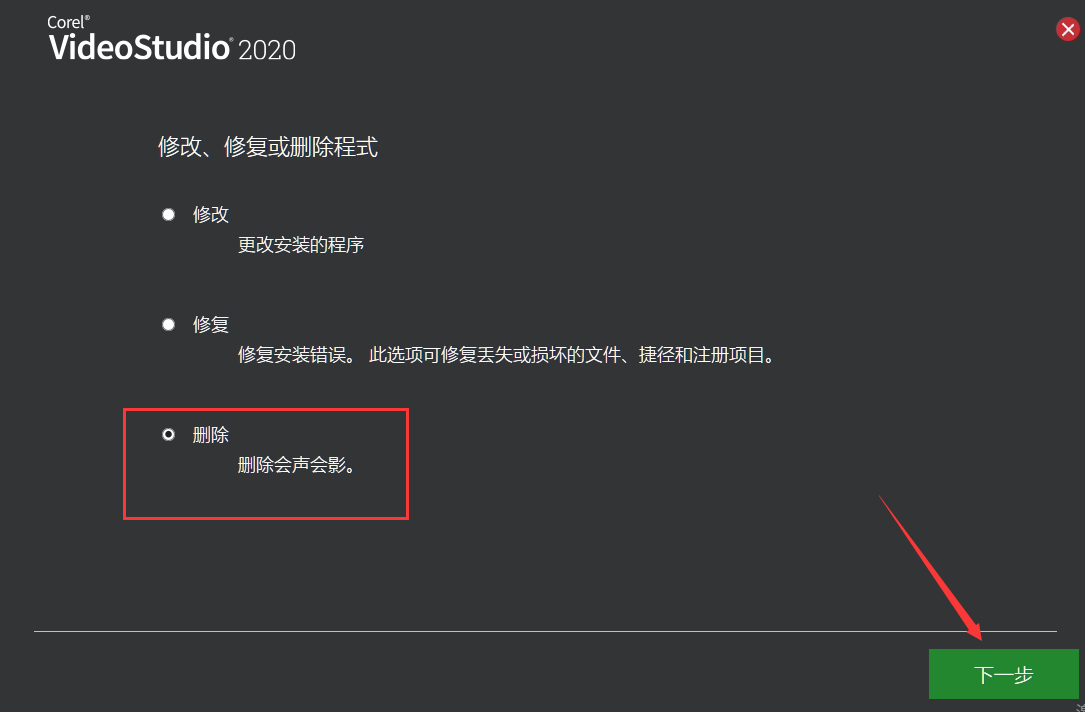Click the 删除会声会影 description text
1085x712 pixels.
[296, 465]
